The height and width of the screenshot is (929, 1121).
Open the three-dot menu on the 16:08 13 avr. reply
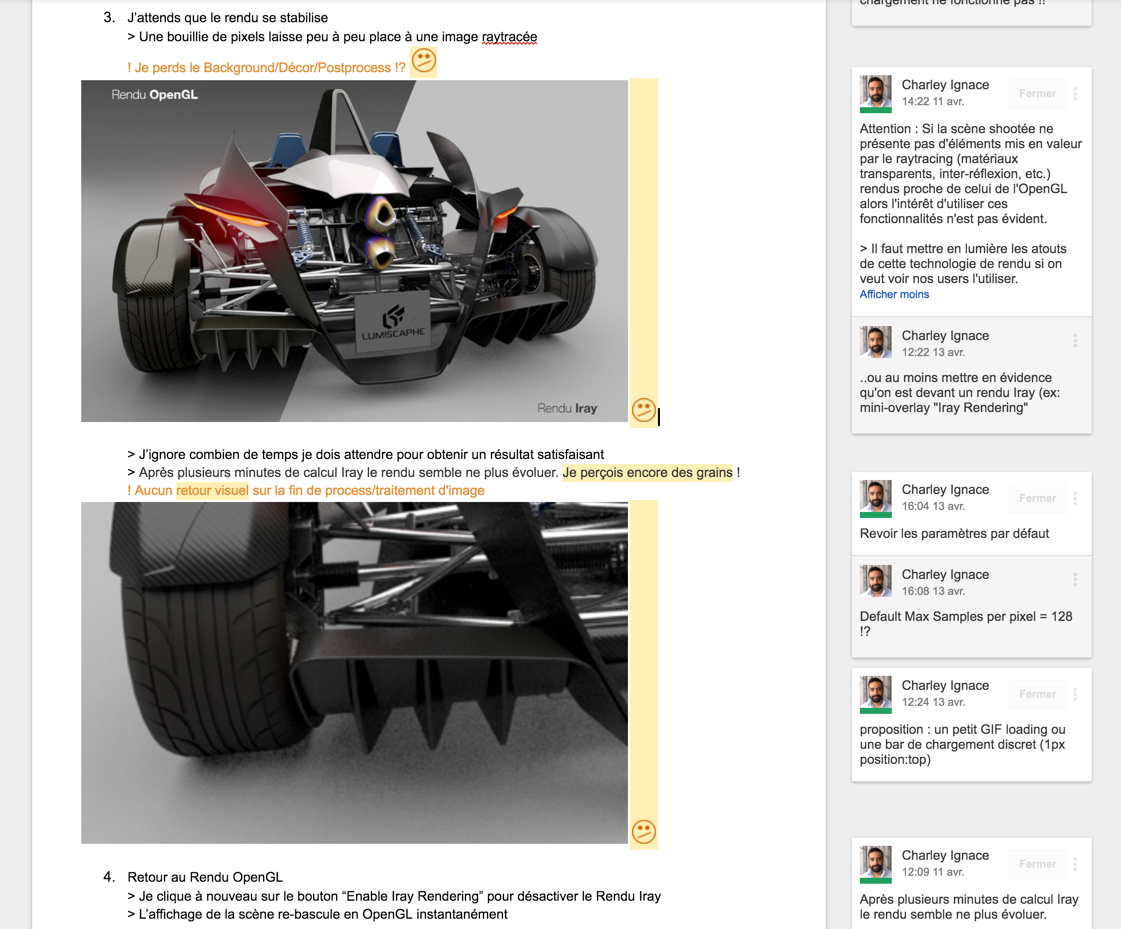(x=1075, y=580)
